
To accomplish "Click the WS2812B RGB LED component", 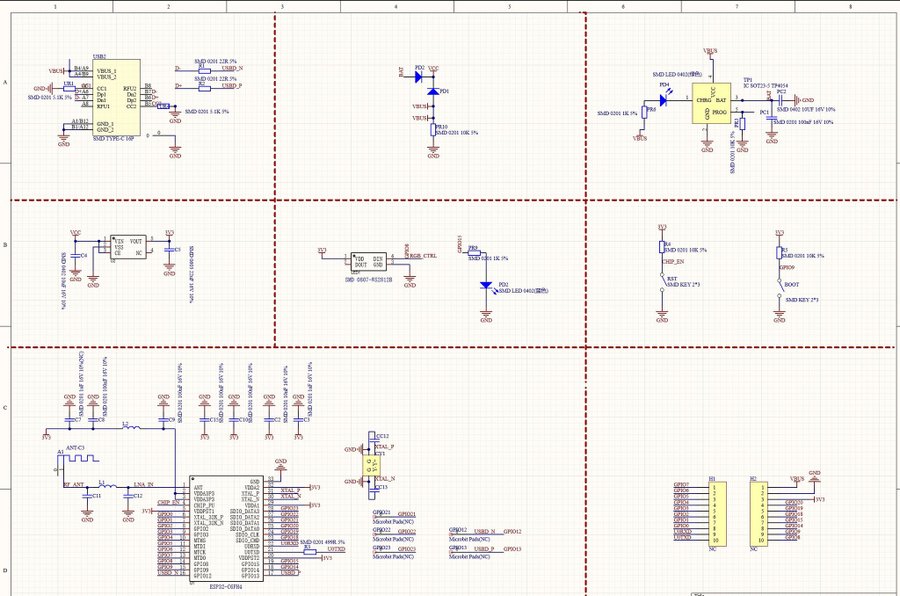I will (365, 259).
